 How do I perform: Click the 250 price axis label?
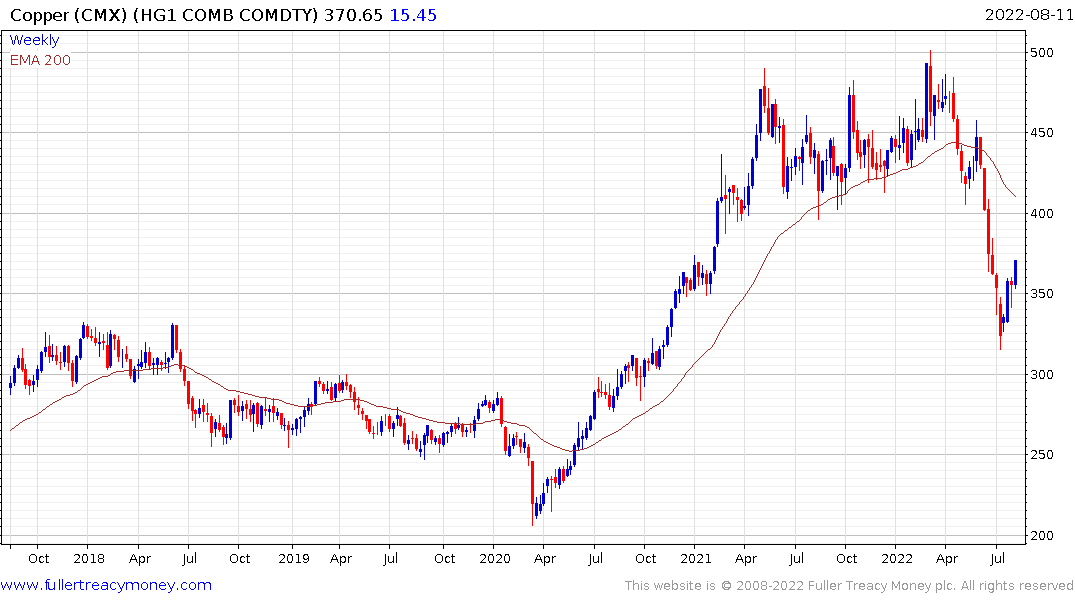(1041, 455)
